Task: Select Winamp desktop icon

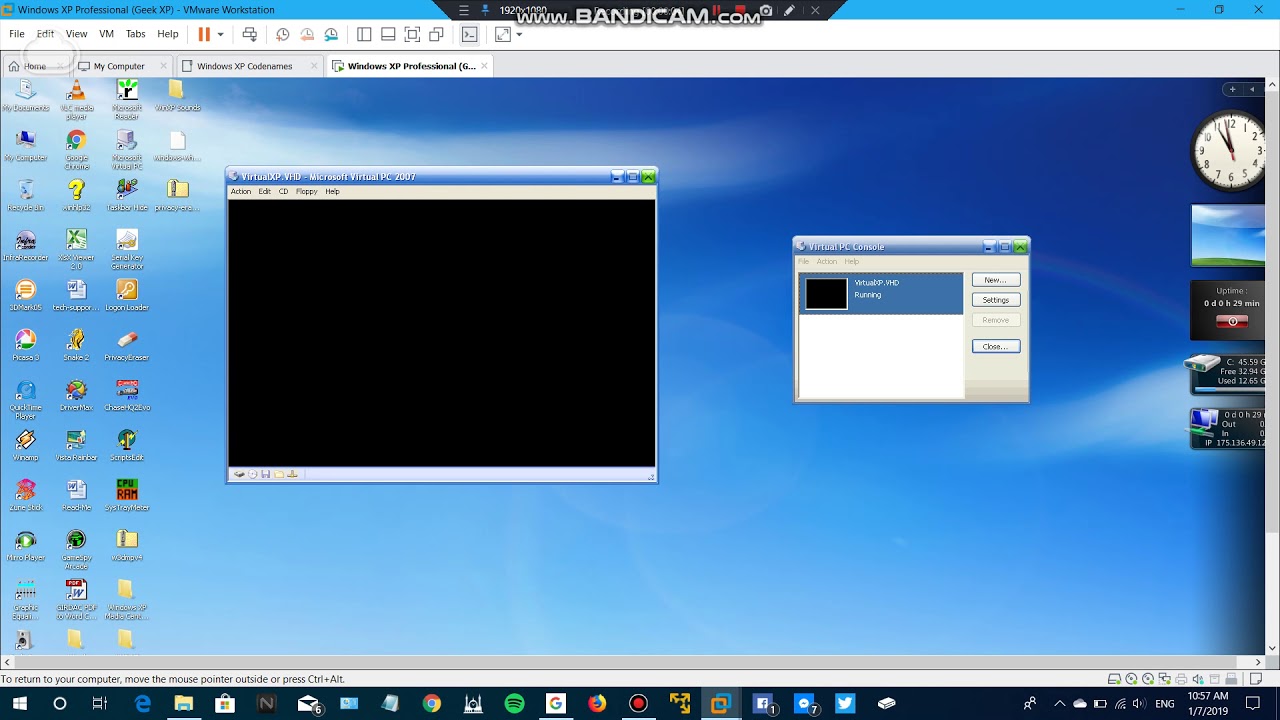Action: [26, 445]
